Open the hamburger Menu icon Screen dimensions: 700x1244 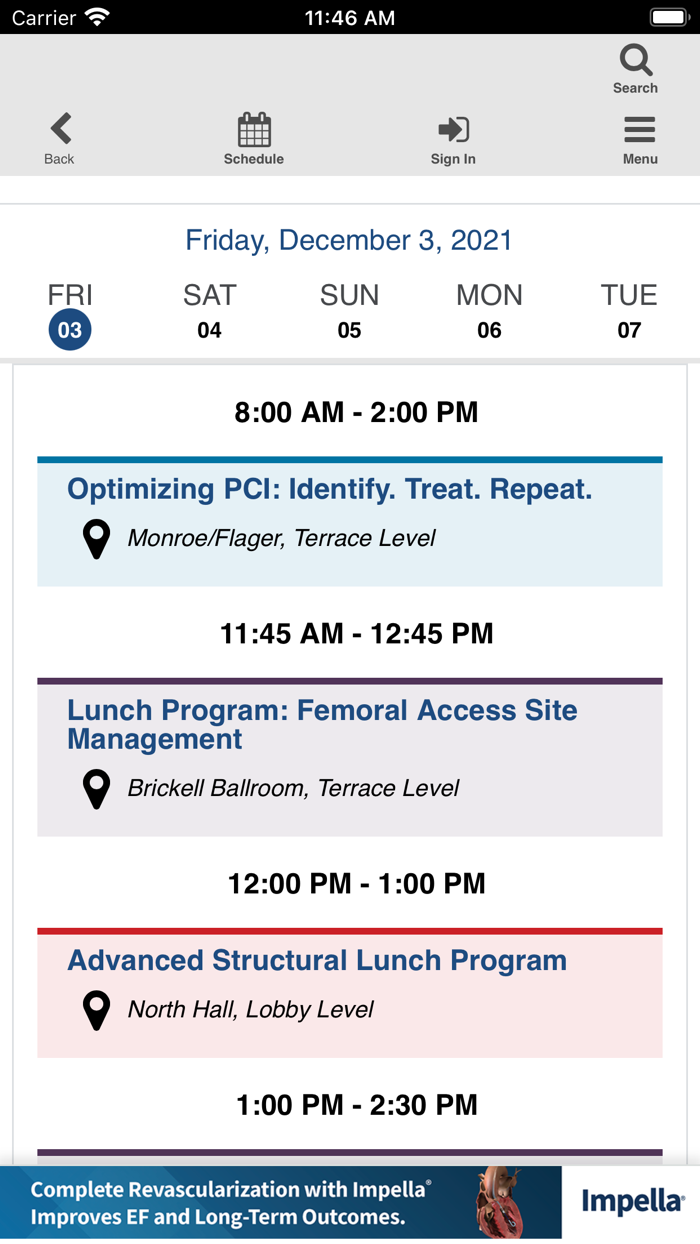639,130
